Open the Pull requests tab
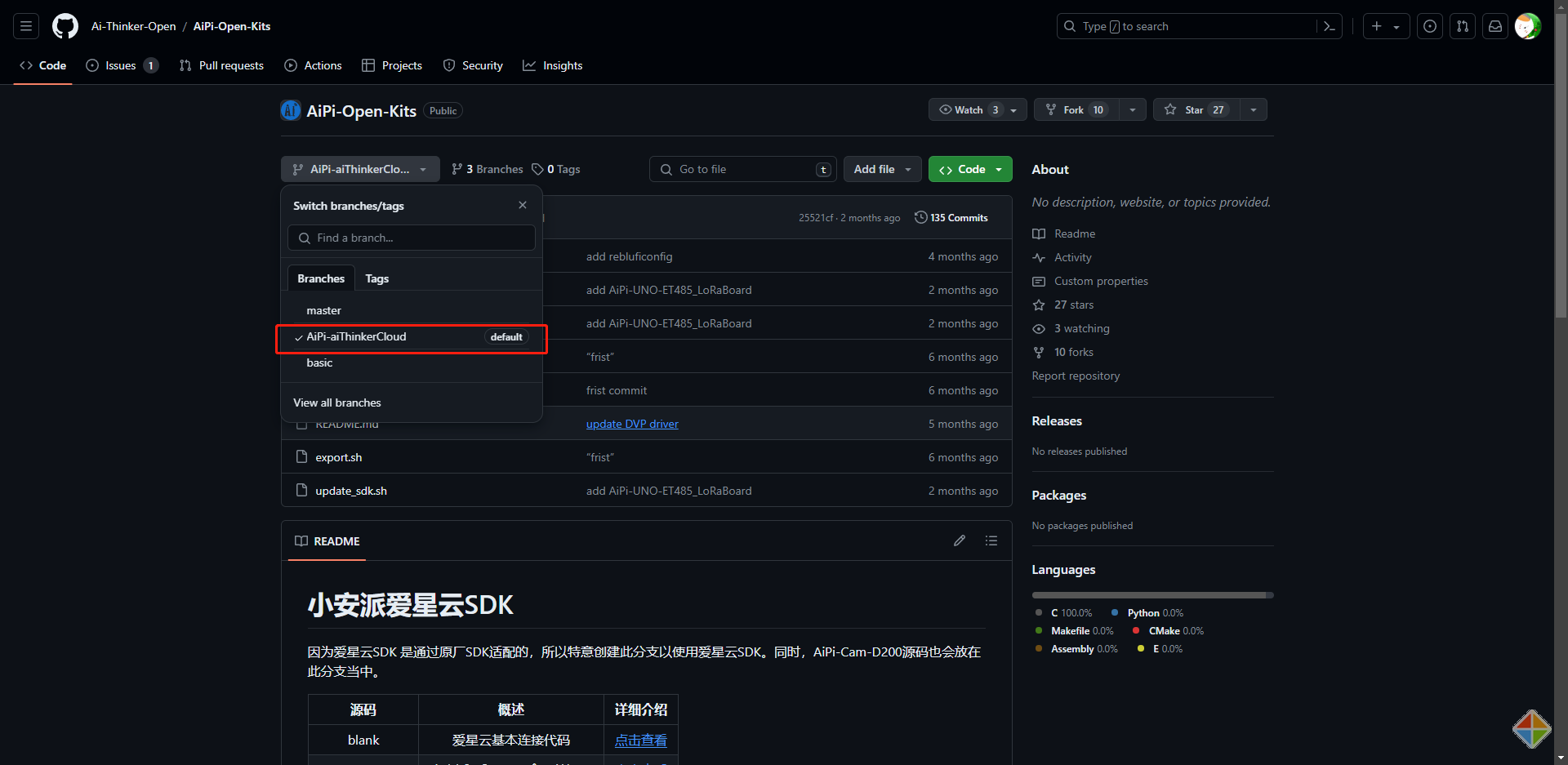Viewport: 1568px width, 765px height. [221, 65]
